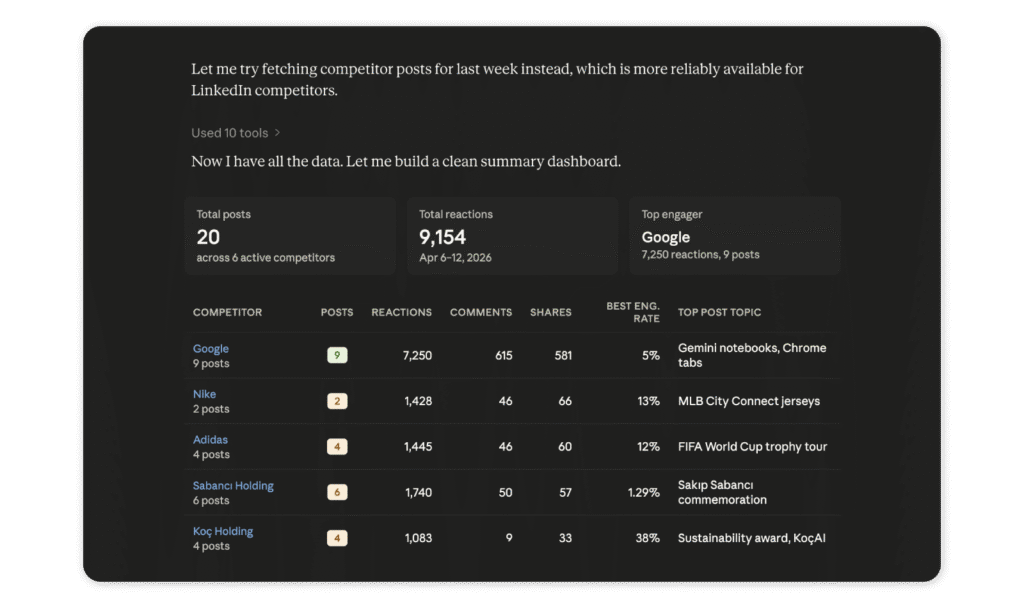Viewport: 1024px width, 608px height.
Task: Click Nike's orange 2 posts badge
Action: (337, 401)
